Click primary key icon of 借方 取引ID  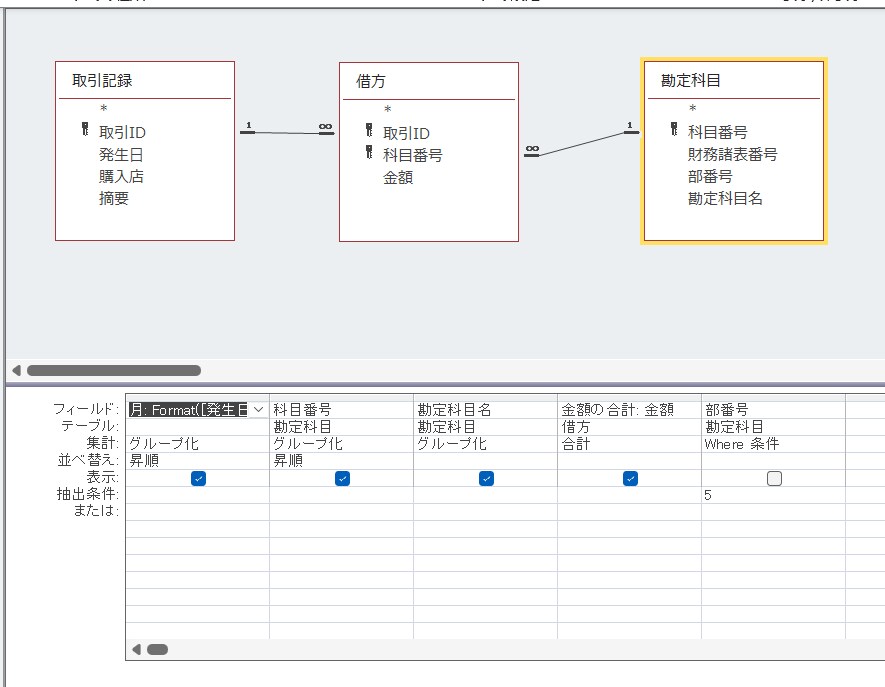tap(369, 130)
